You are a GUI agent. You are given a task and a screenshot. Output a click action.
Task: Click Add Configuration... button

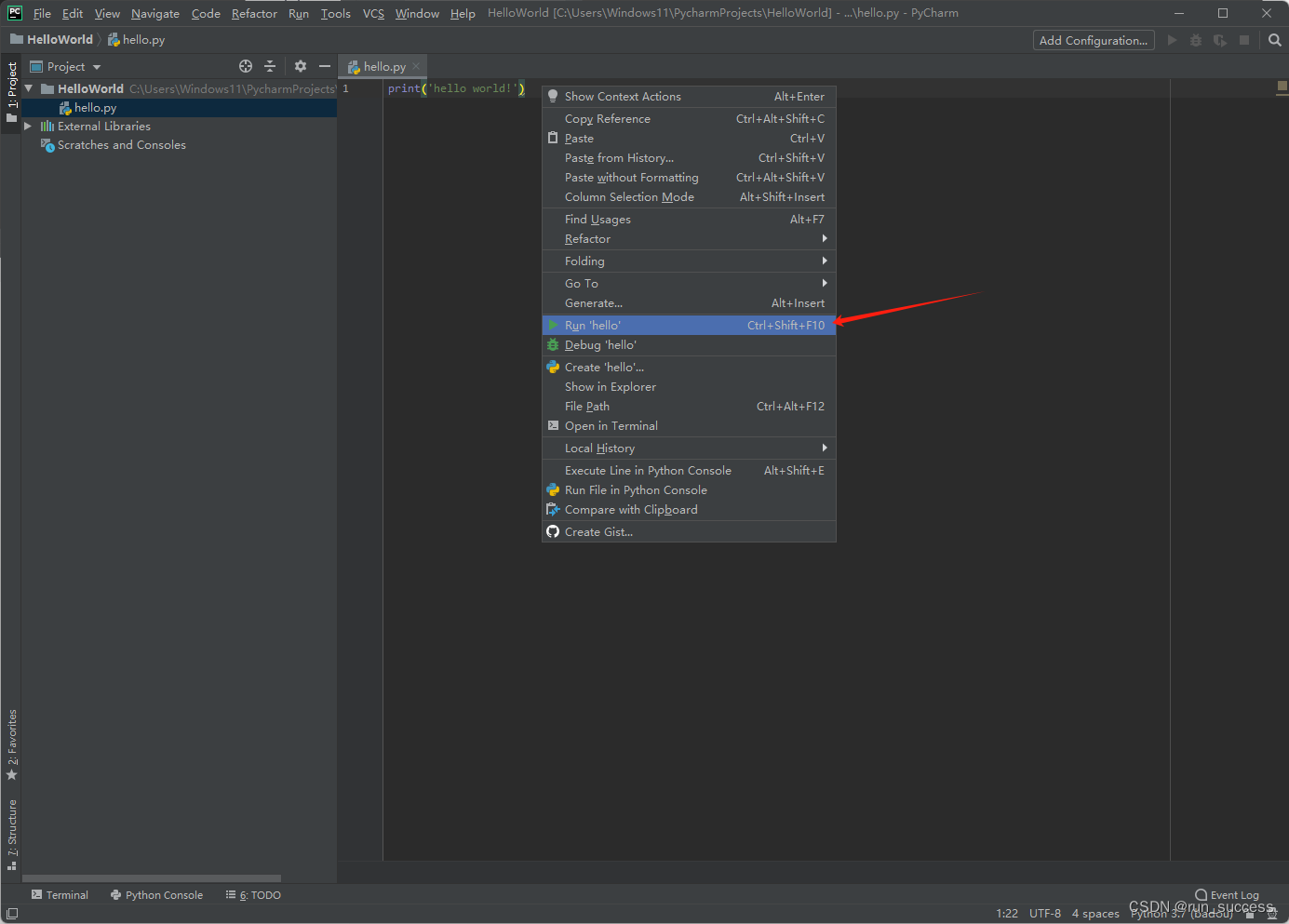click(x=1094, y=40)
